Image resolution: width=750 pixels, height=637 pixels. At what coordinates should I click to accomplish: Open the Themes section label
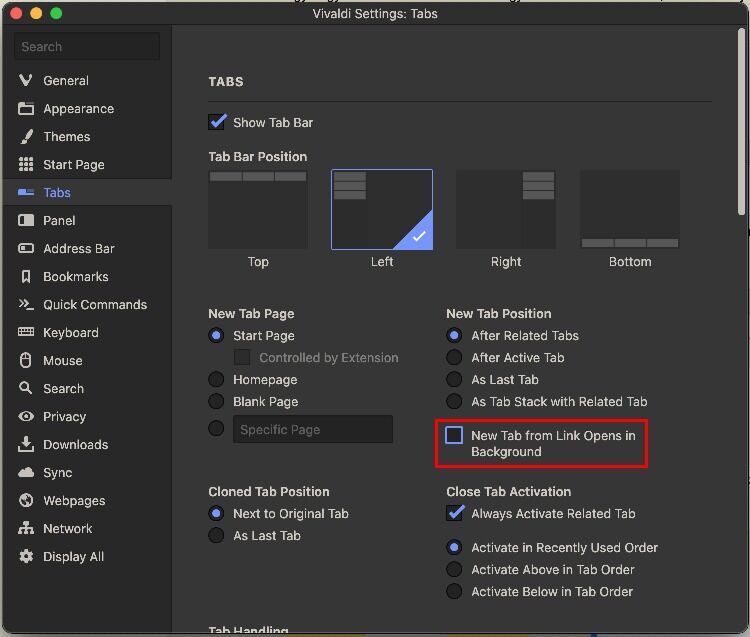(66, 137)
